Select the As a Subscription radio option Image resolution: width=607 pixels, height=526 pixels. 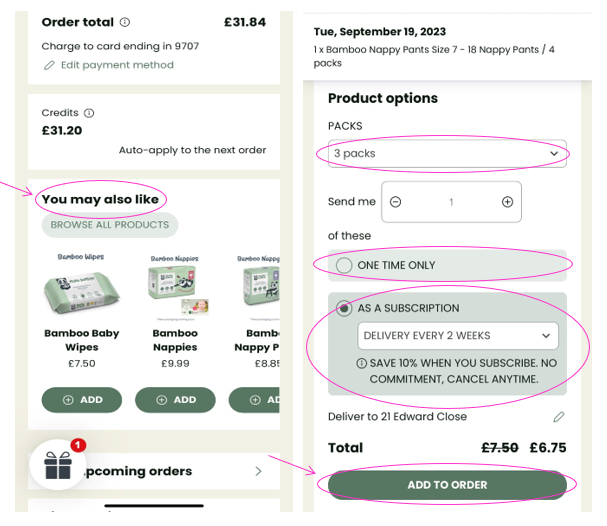(x=345, y=309)
